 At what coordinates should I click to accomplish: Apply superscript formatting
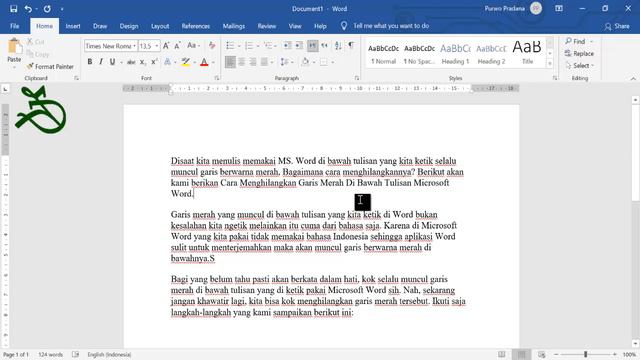154,62
